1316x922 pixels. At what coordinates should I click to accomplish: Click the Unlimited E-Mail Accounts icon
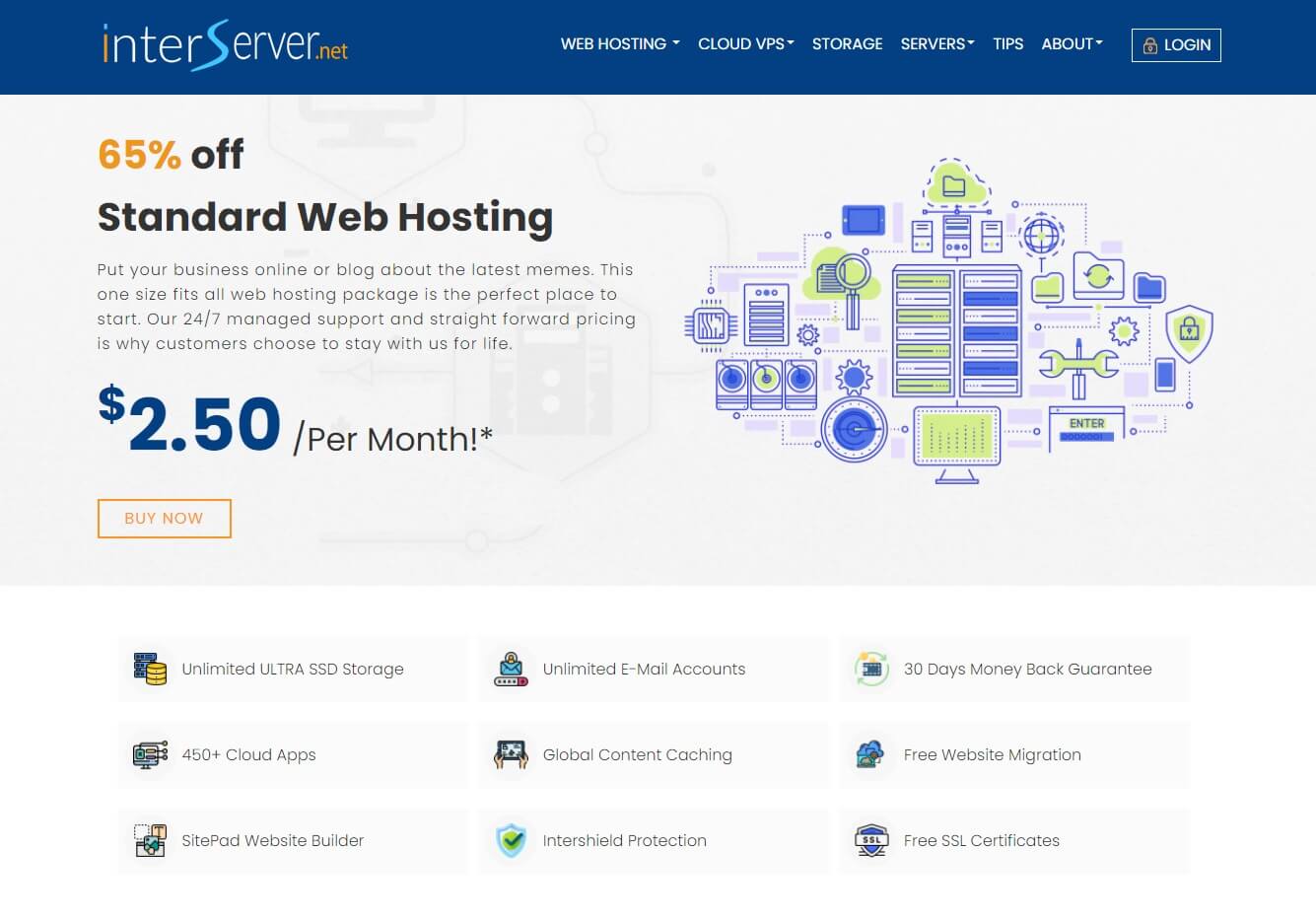click(x=511, y=669)
